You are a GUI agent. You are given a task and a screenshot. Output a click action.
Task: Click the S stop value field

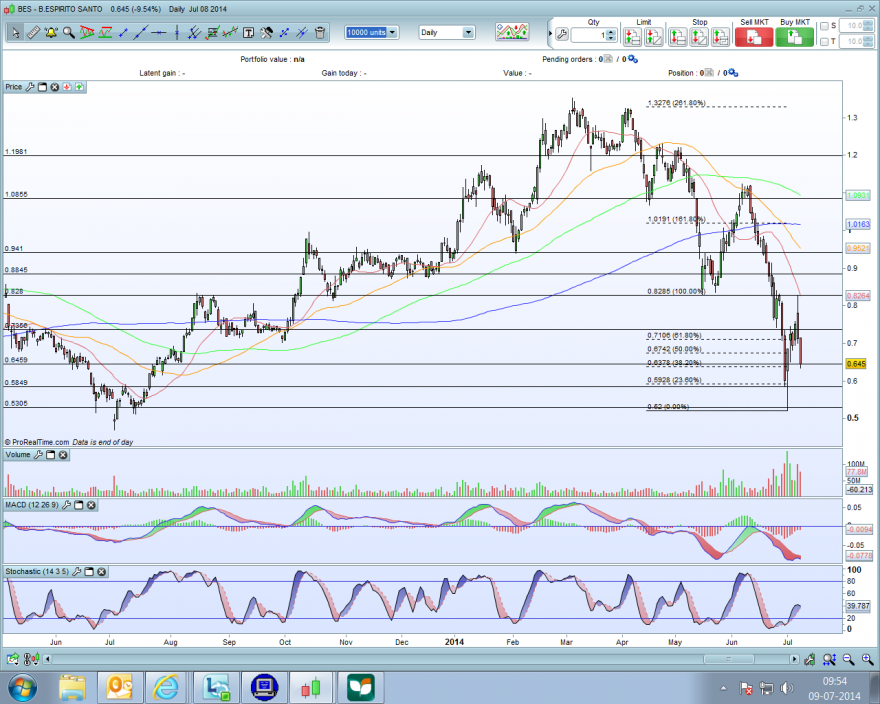point(857,26)
